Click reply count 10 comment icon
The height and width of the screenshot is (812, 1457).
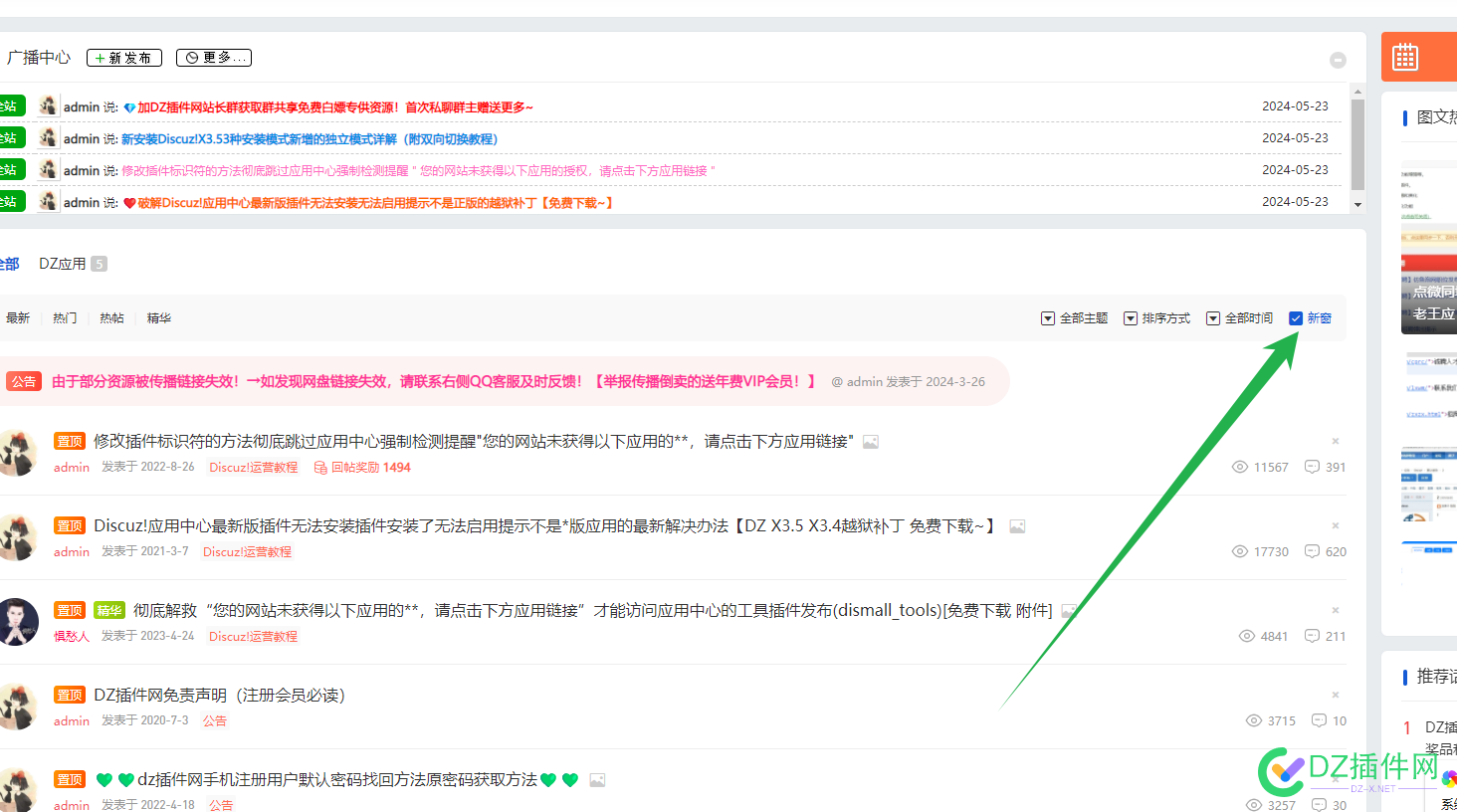click(x=1319, y=720)
